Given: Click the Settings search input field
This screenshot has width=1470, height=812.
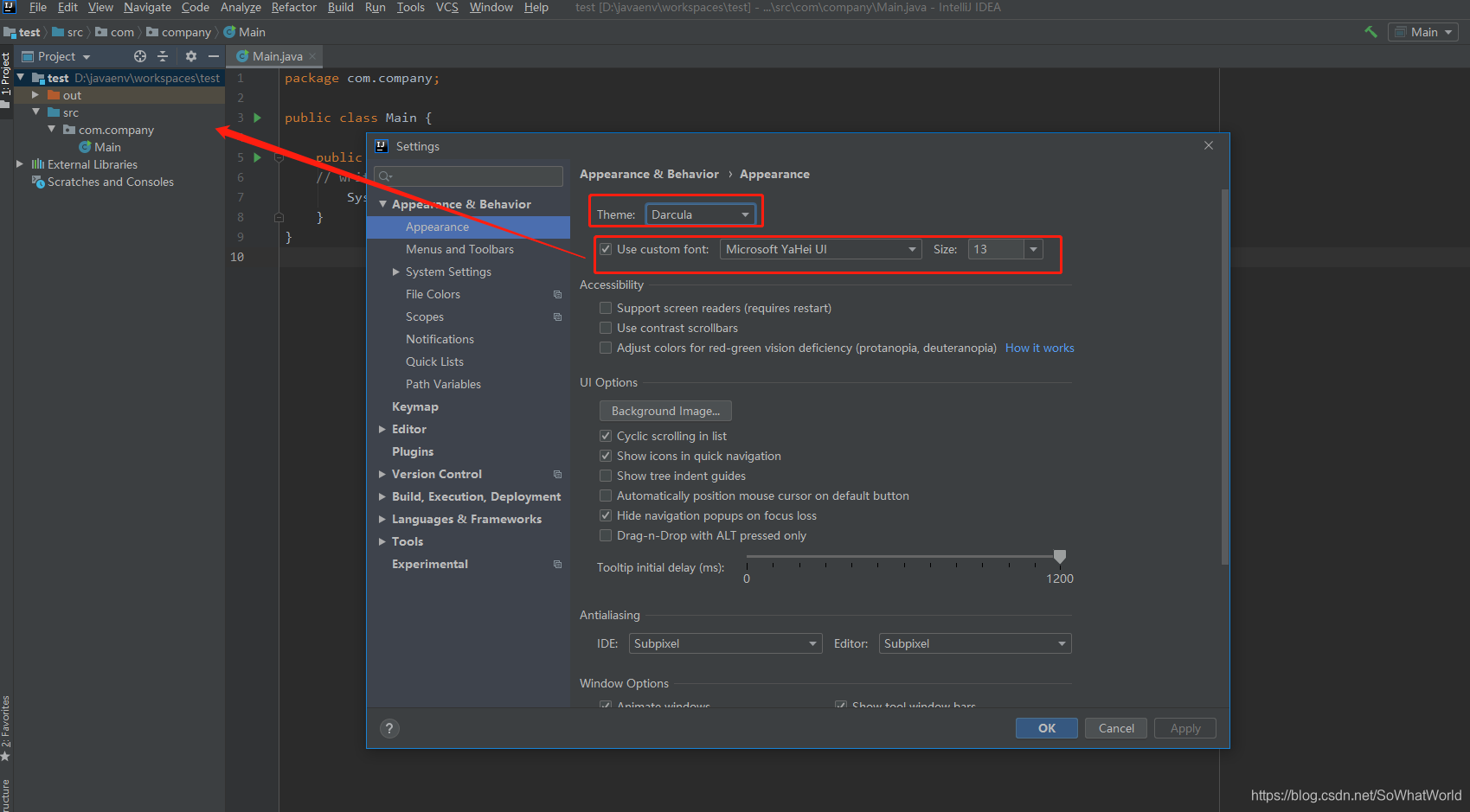Looking at the screenshot, I should pos(468,176).
